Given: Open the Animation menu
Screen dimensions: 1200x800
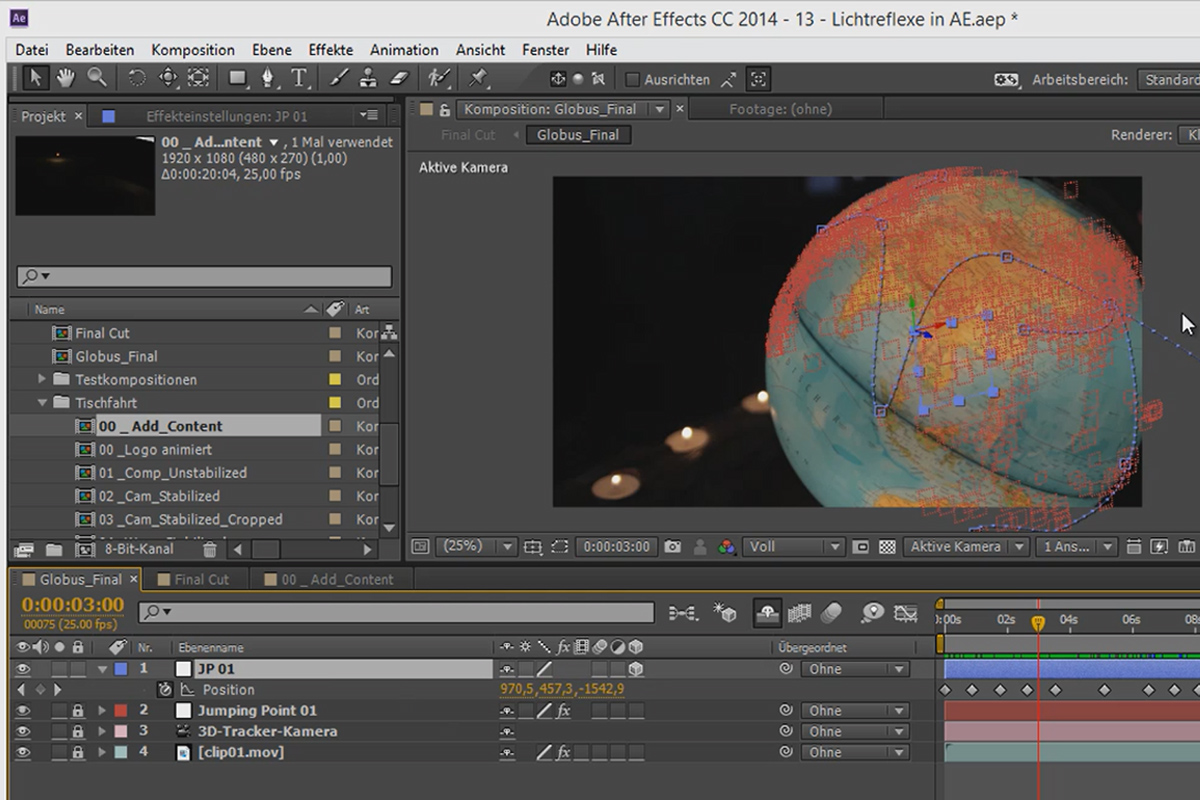Looking at the screenshot, I should coord(402,49).
